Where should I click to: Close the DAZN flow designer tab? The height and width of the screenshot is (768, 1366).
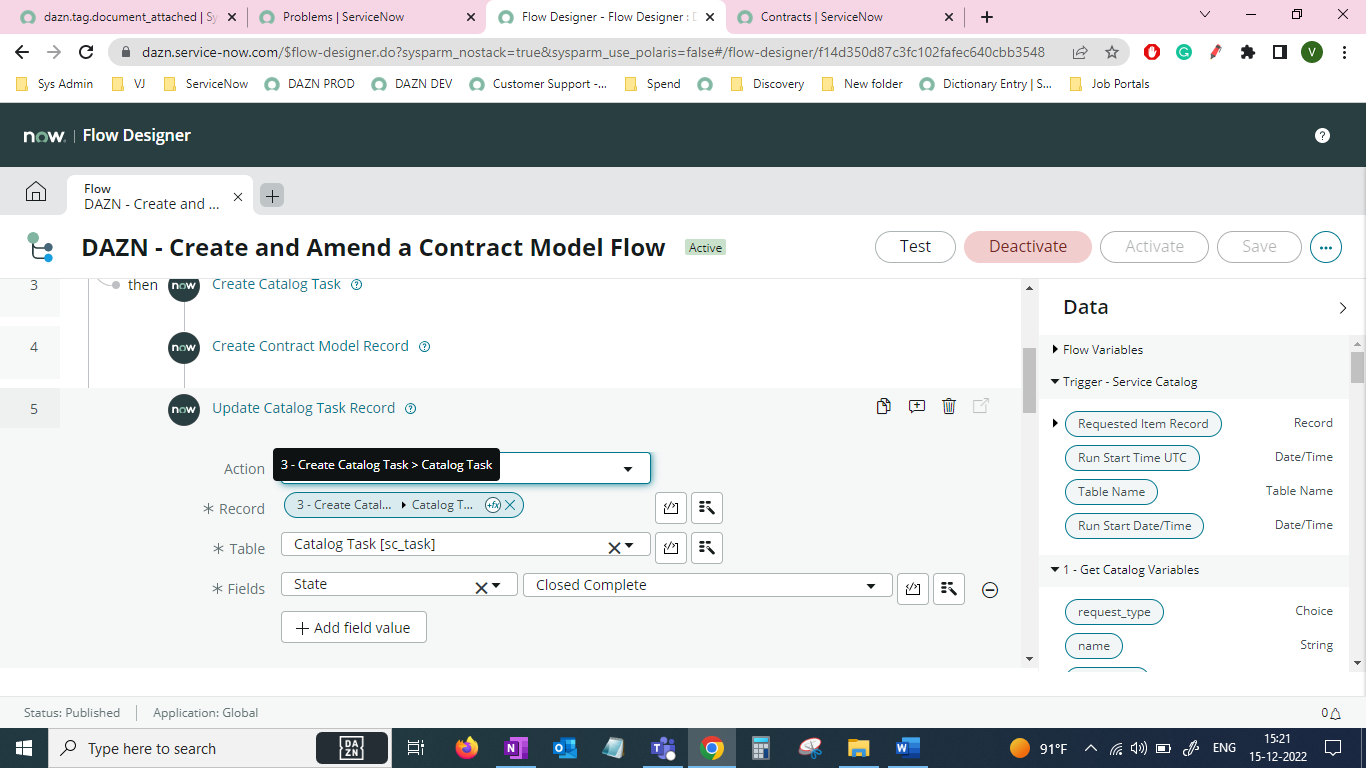tap(238, 196)
